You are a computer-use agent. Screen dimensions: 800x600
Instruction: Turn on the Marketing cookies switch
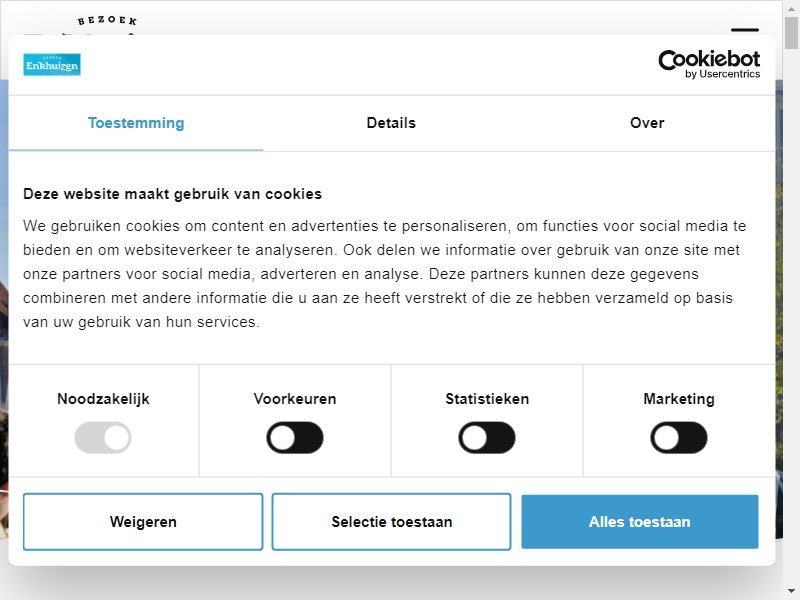679,437
